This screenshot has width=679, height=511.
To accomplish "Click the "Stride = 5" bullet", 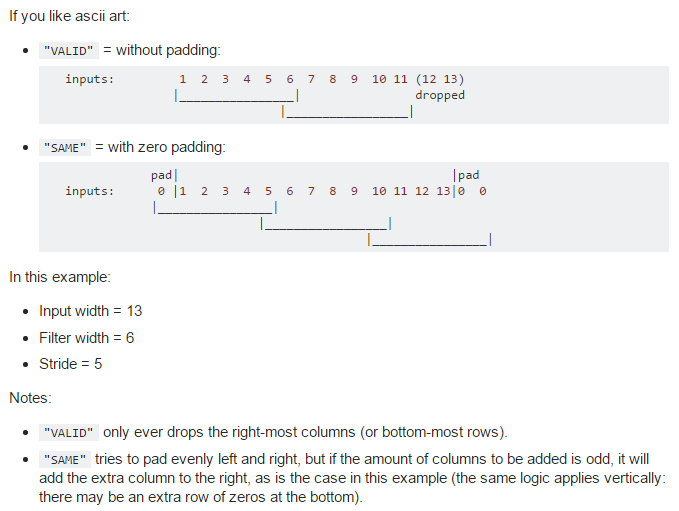I will [71, 364].
